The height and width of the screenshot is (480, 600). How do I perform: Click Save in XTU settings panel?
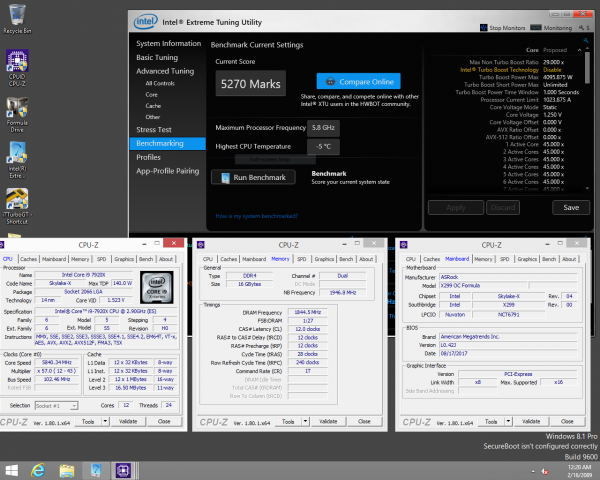click(571, 207)
